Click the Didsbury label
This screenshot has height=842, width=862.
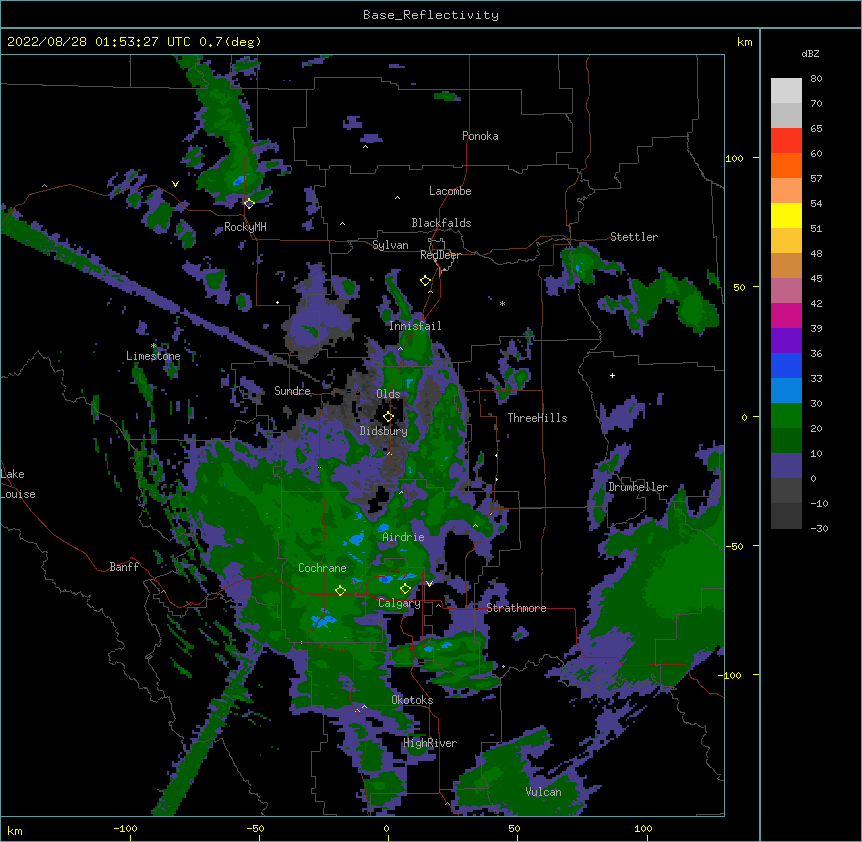tap(383, 431)
